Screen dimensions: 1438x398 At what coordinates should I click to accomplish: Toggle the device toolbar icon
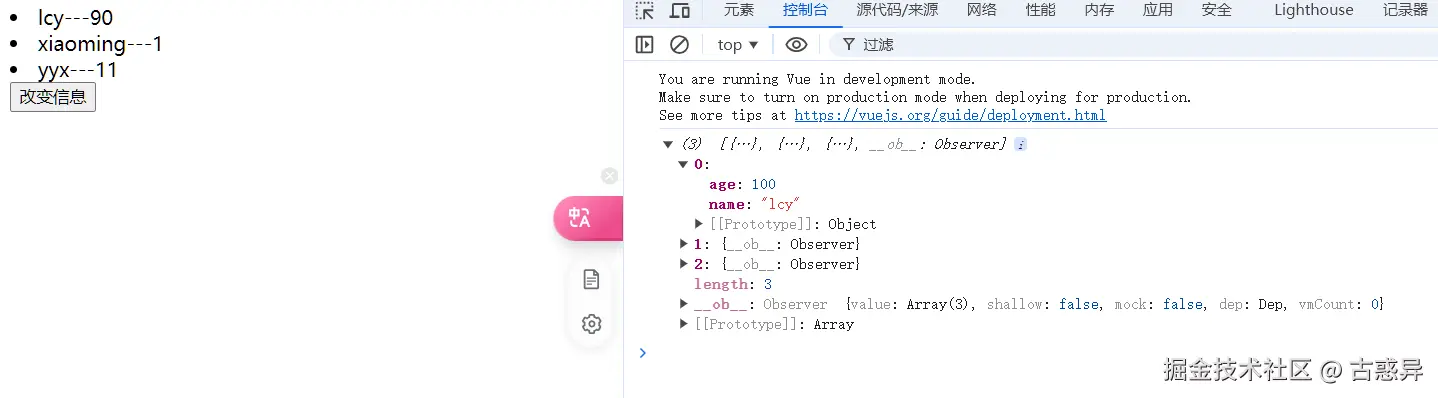tap(680, 11)
